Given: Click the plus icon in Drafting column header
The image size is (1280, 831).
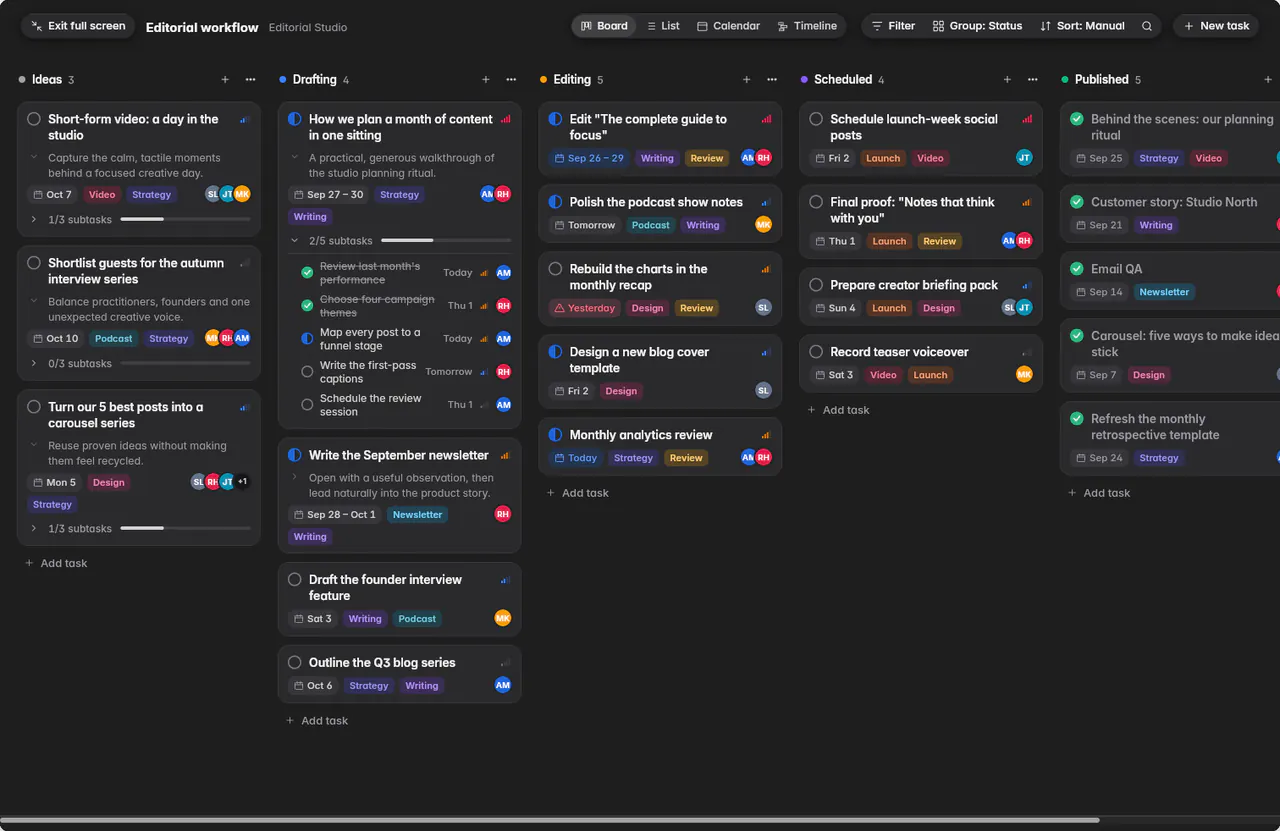Looking at the screenshot, I should [x=486, y=80].
